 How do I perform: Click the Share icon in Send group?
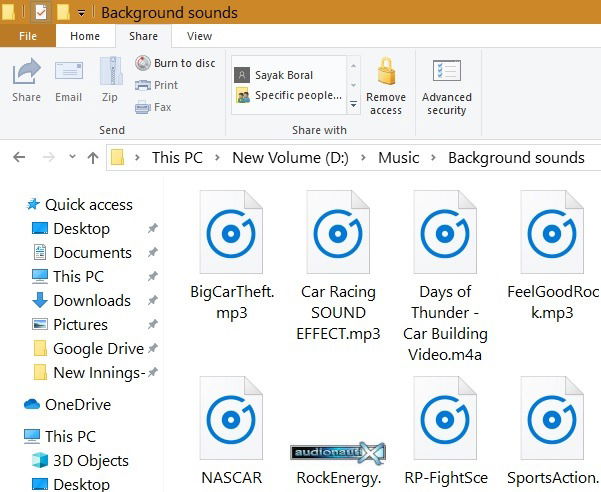click(x=26, y=71)
